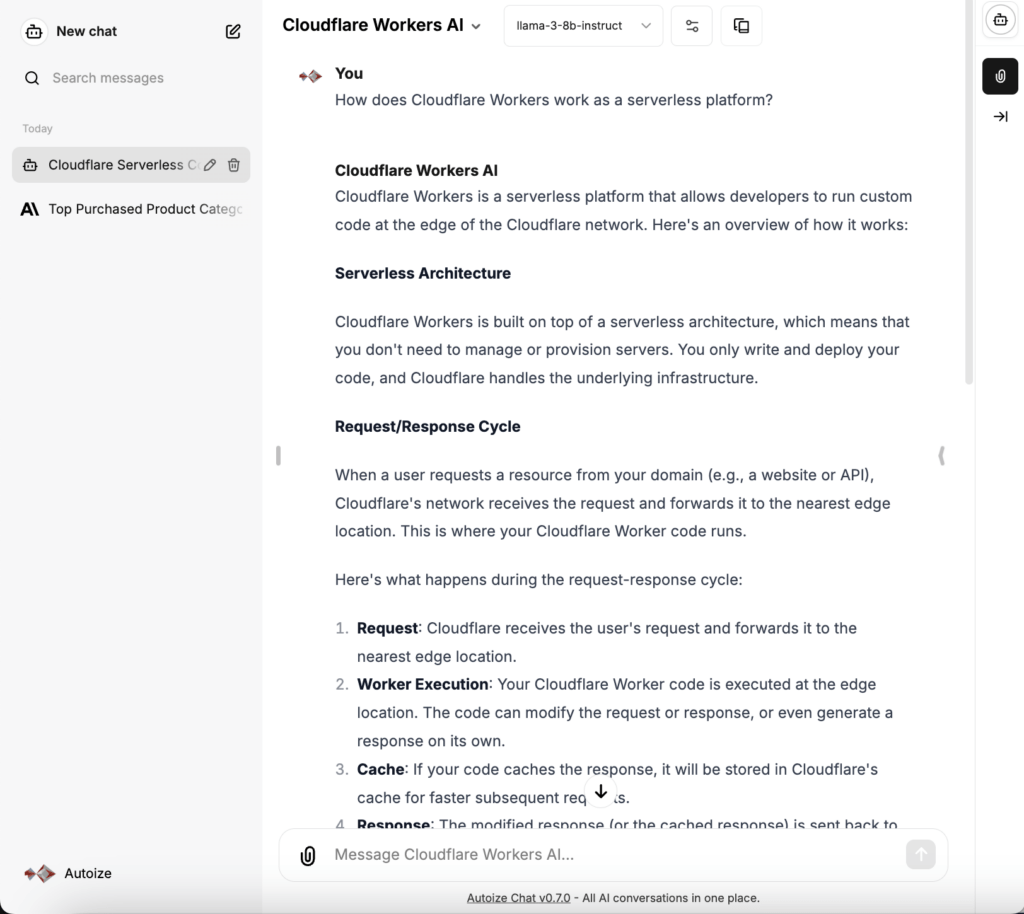Click the robot icon in the right panel
The width and height of the screenshot is (1024, 914).
tap(1000, 20)
